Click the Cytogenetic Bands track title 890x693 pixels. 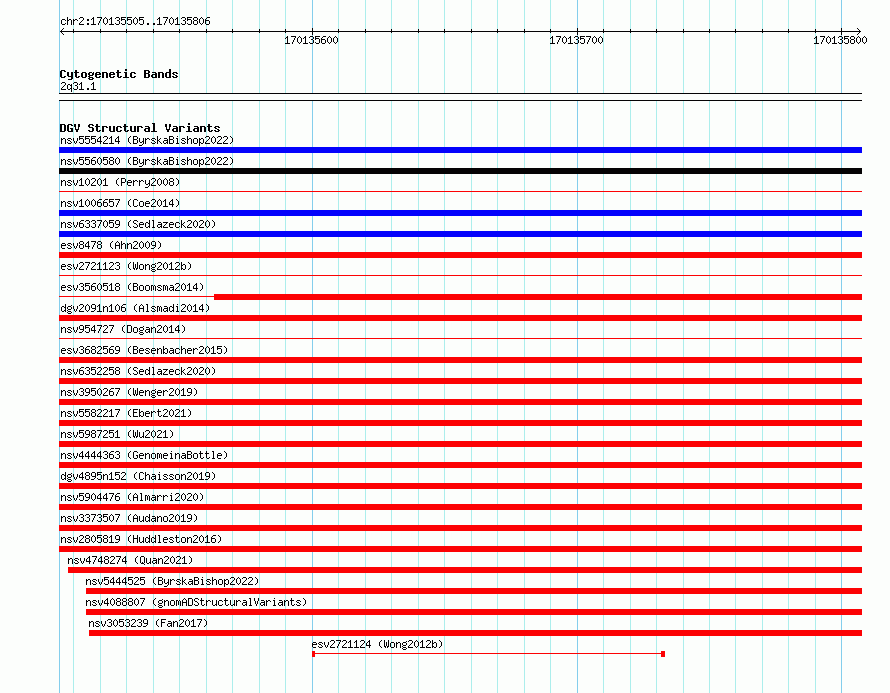tap(119, 74)
